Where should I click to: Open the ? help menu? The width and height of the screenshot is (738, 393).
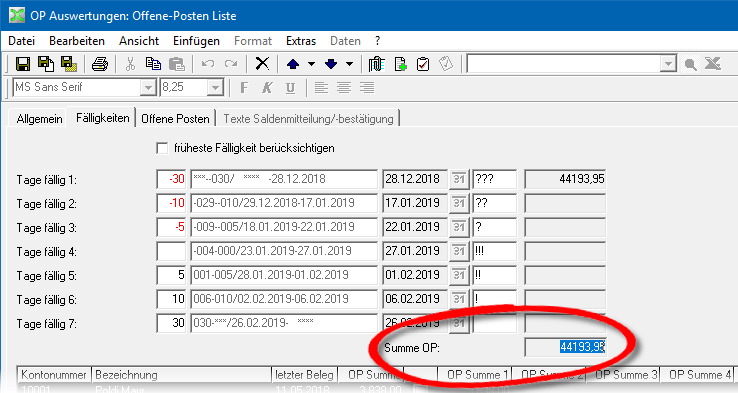click(377, 41)
